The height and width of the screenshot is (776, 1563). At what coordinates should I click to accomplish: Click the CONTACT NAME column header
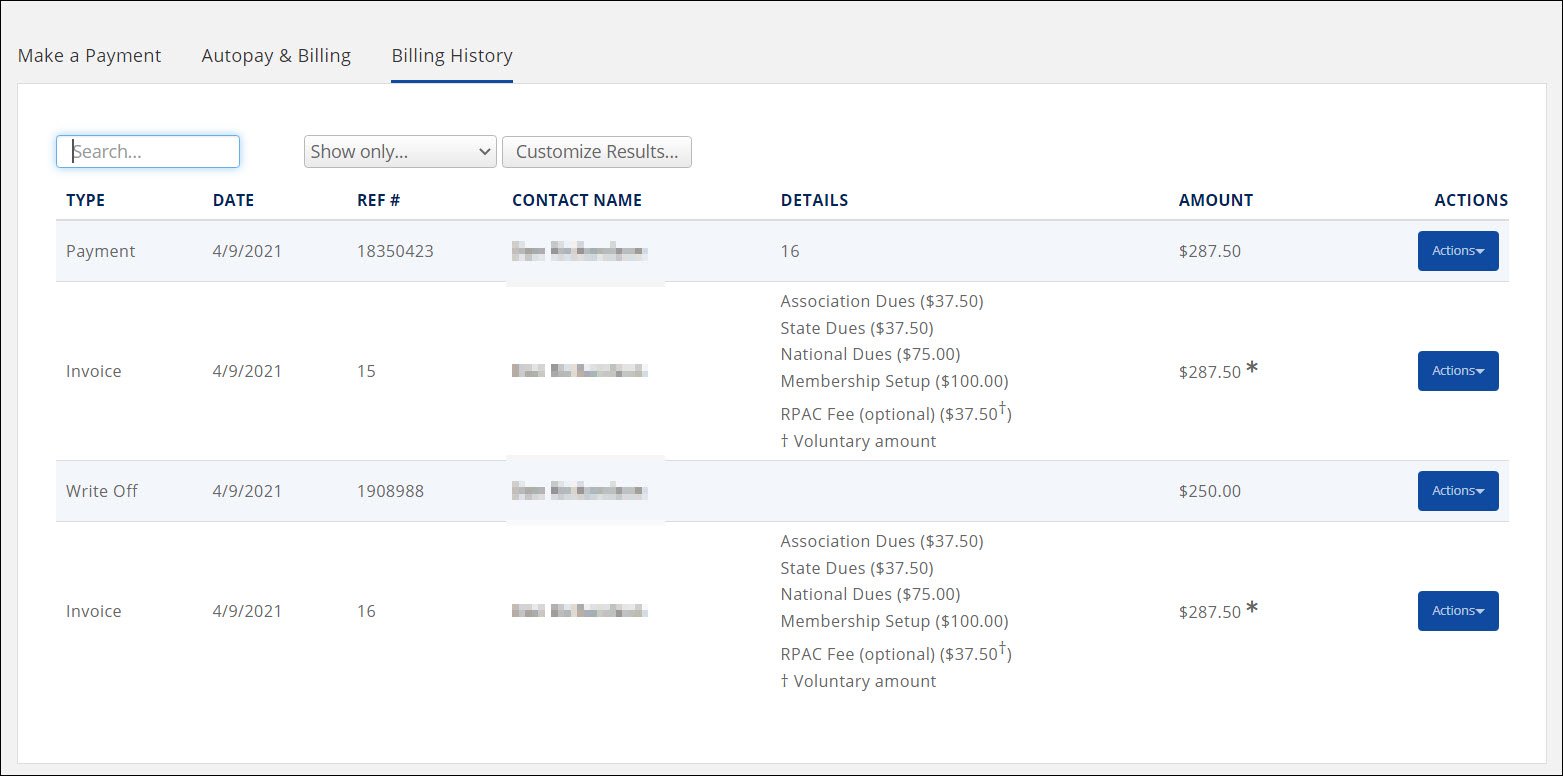(576, 200)
